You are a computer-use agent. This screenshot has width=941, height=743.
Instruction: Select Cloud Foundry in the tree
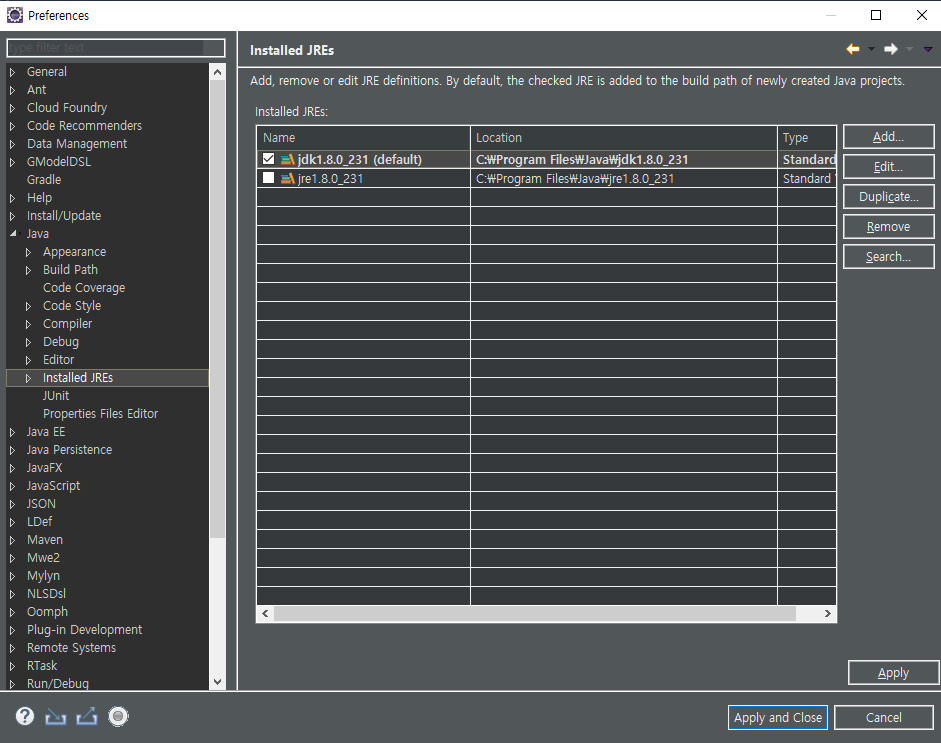[67, 107]
